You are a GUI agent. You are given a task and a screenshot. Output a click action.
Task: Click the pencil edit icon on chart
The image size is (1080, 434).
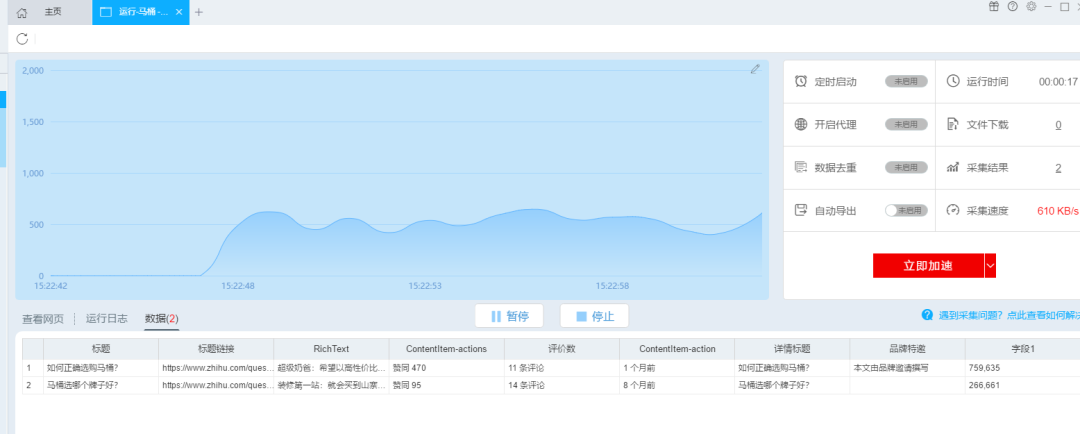click(x=755, y=69)
